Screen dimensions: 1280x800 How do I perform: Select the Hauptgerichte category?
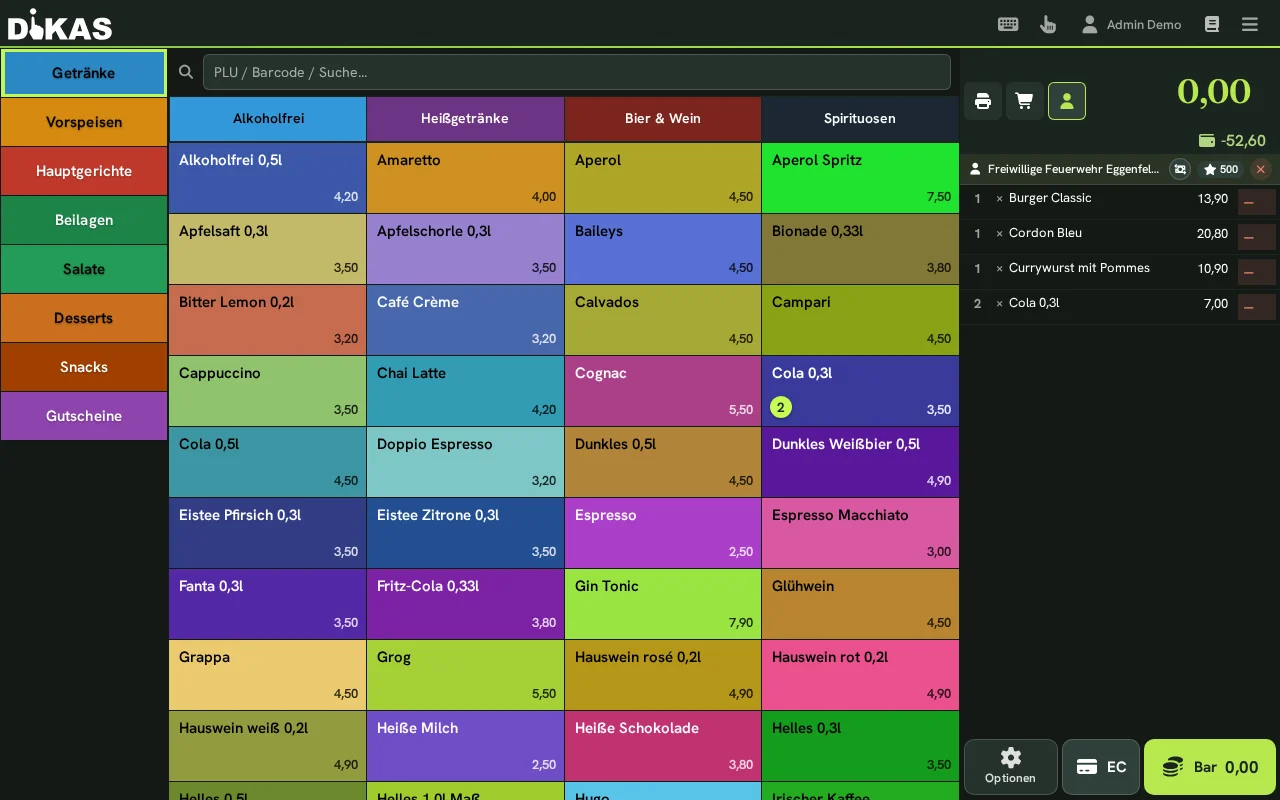click(x=84, y=171)
